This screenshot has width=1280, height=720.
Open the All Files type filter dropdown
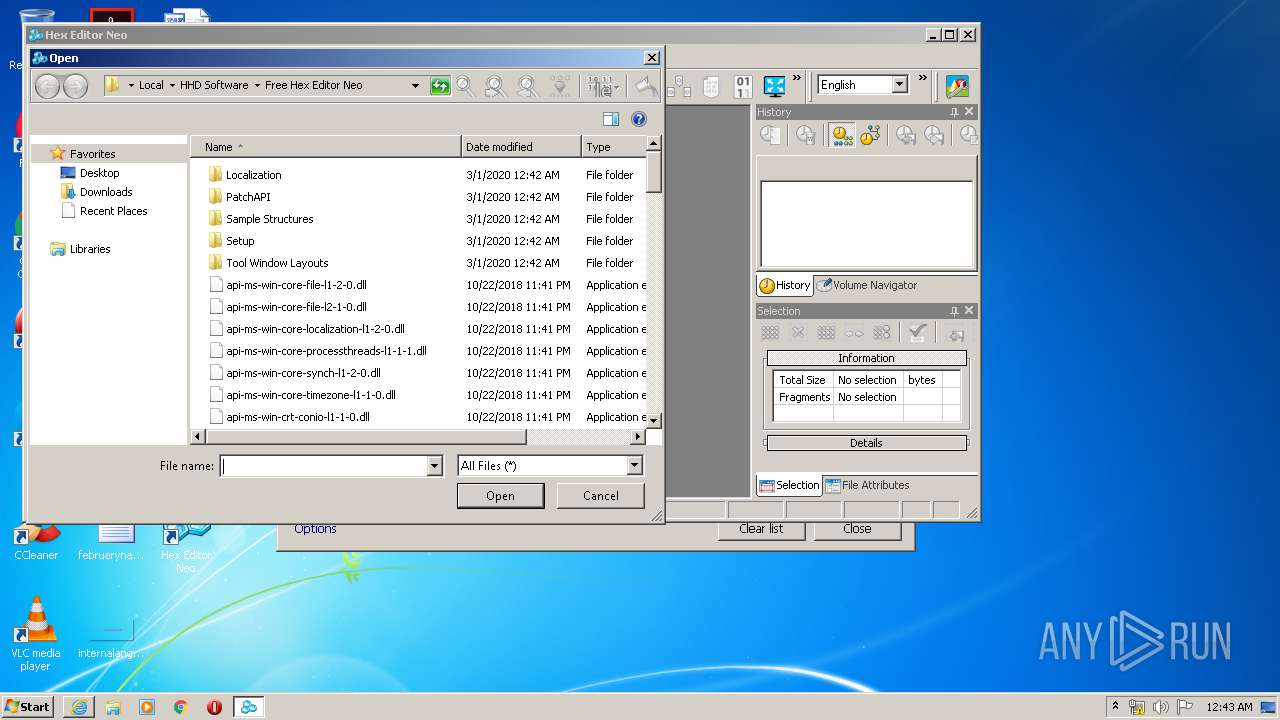pyautogui.click(x=634, y=466)
